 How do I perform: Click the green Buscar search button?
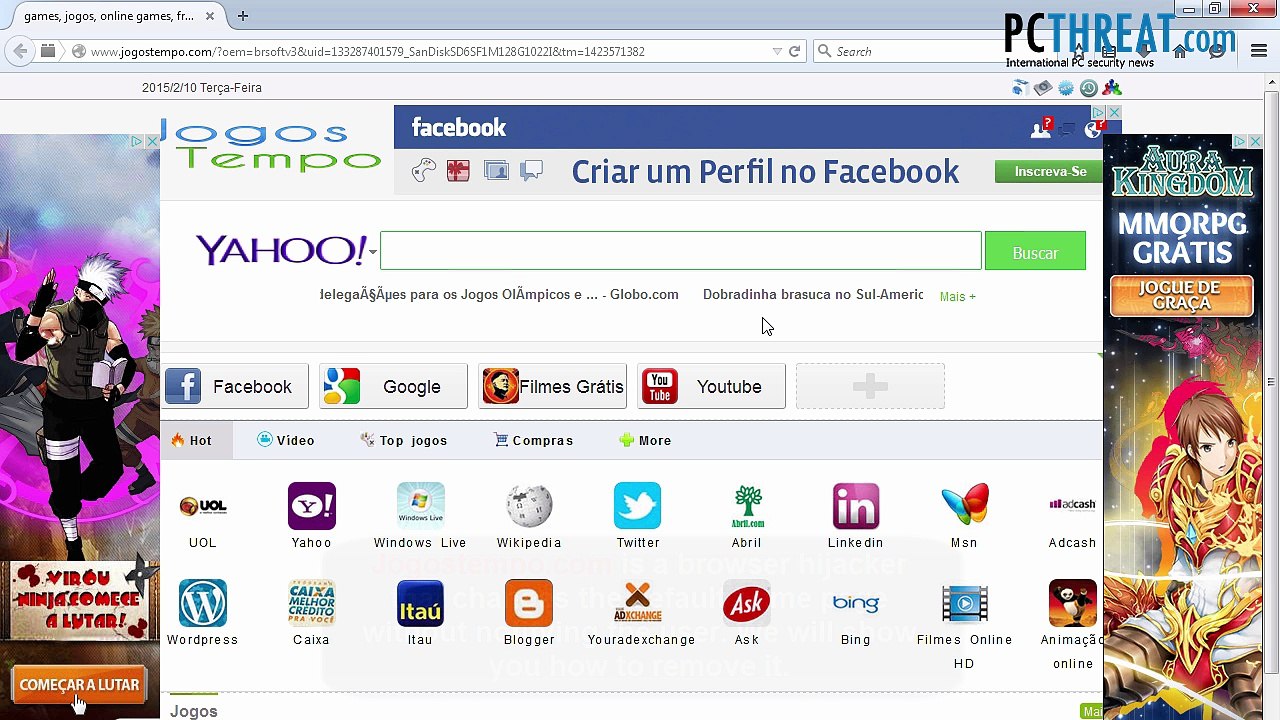(x=1035, y=251)
